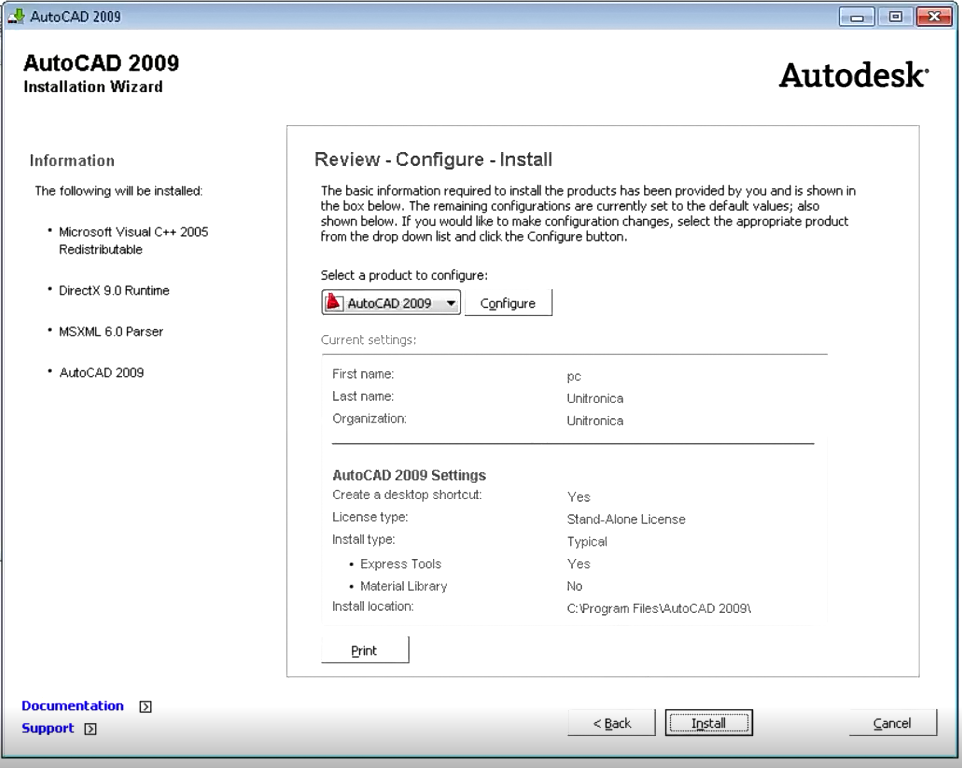Click the 'Review - Configure - Install' heading
The width and height of the screenshot is (962, 768).
(x=433, y=159)
